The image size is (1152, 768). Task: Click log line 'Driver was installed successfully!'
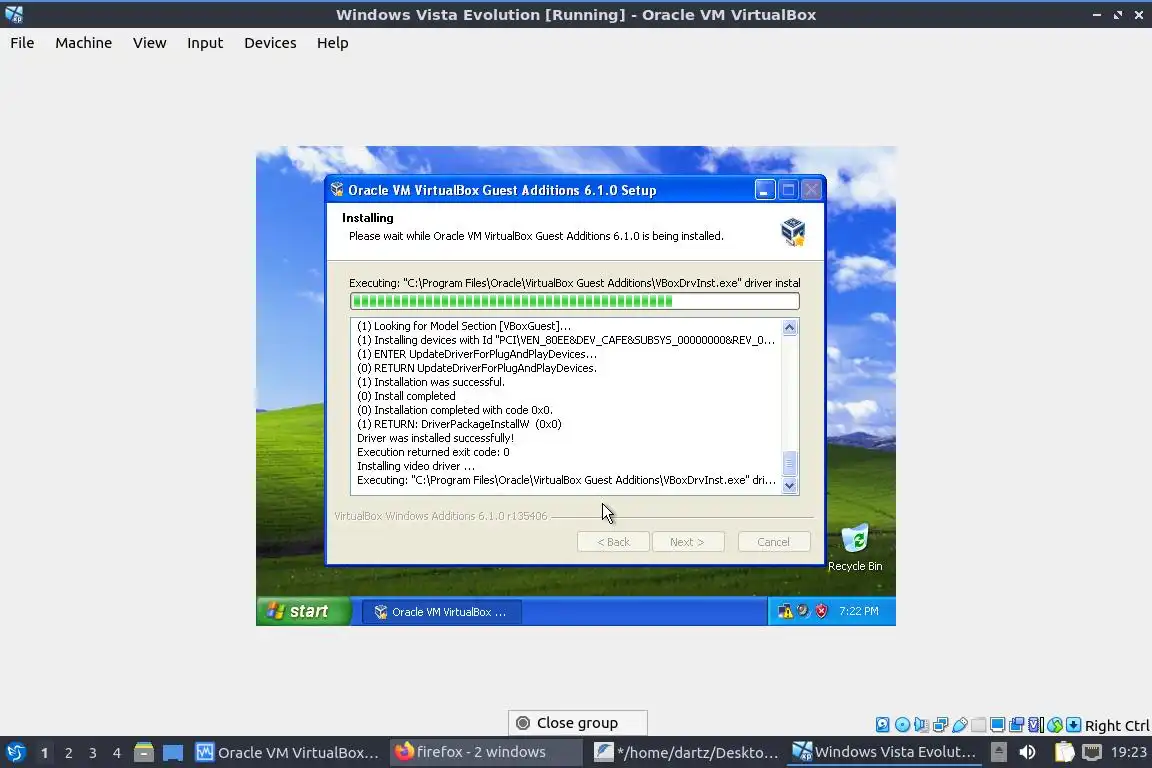click(436, 438)
